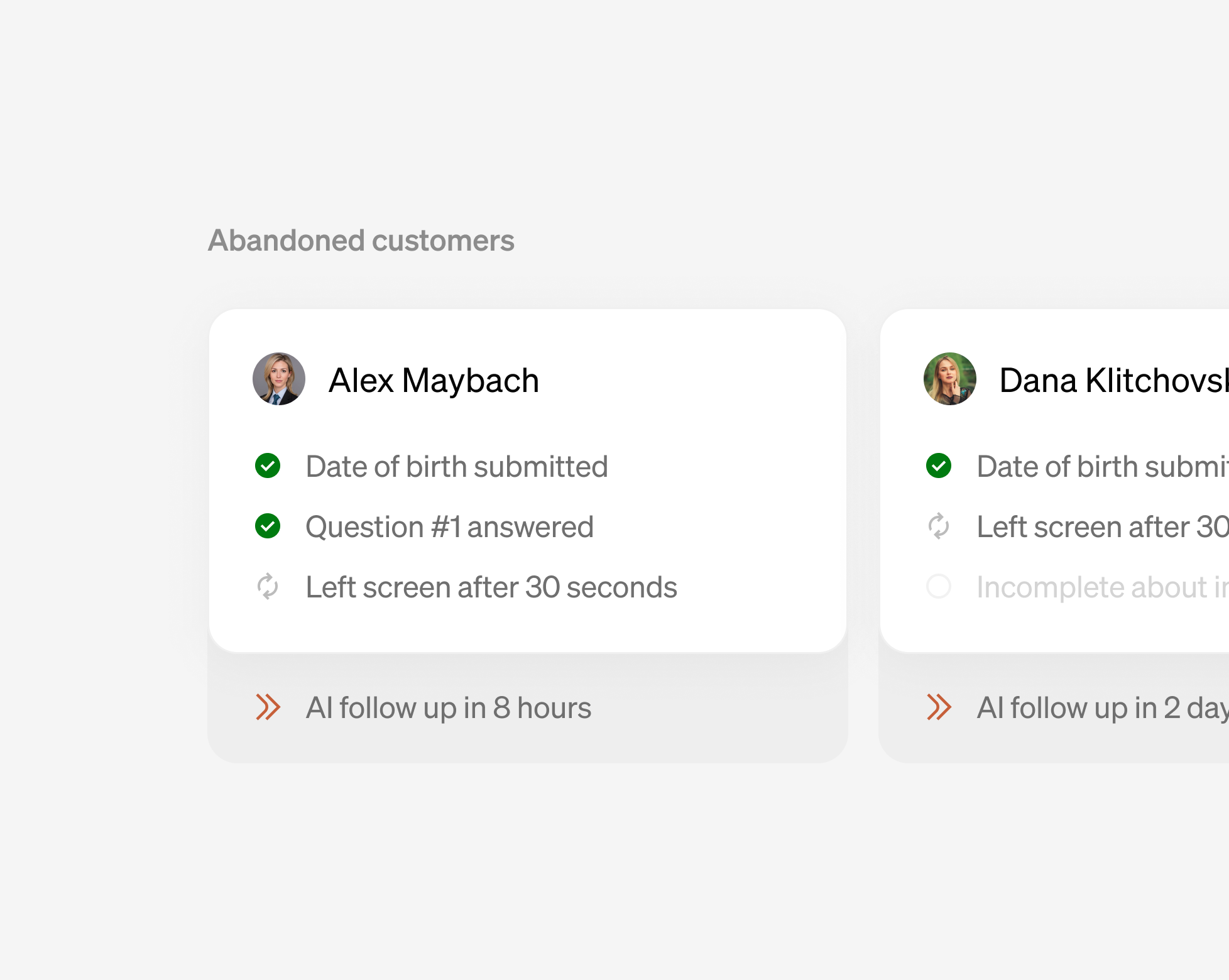The width and height of the screenshot is (1229, 980).
Task: Click the green check beside Question #1 answered
Action: point(268,526)
